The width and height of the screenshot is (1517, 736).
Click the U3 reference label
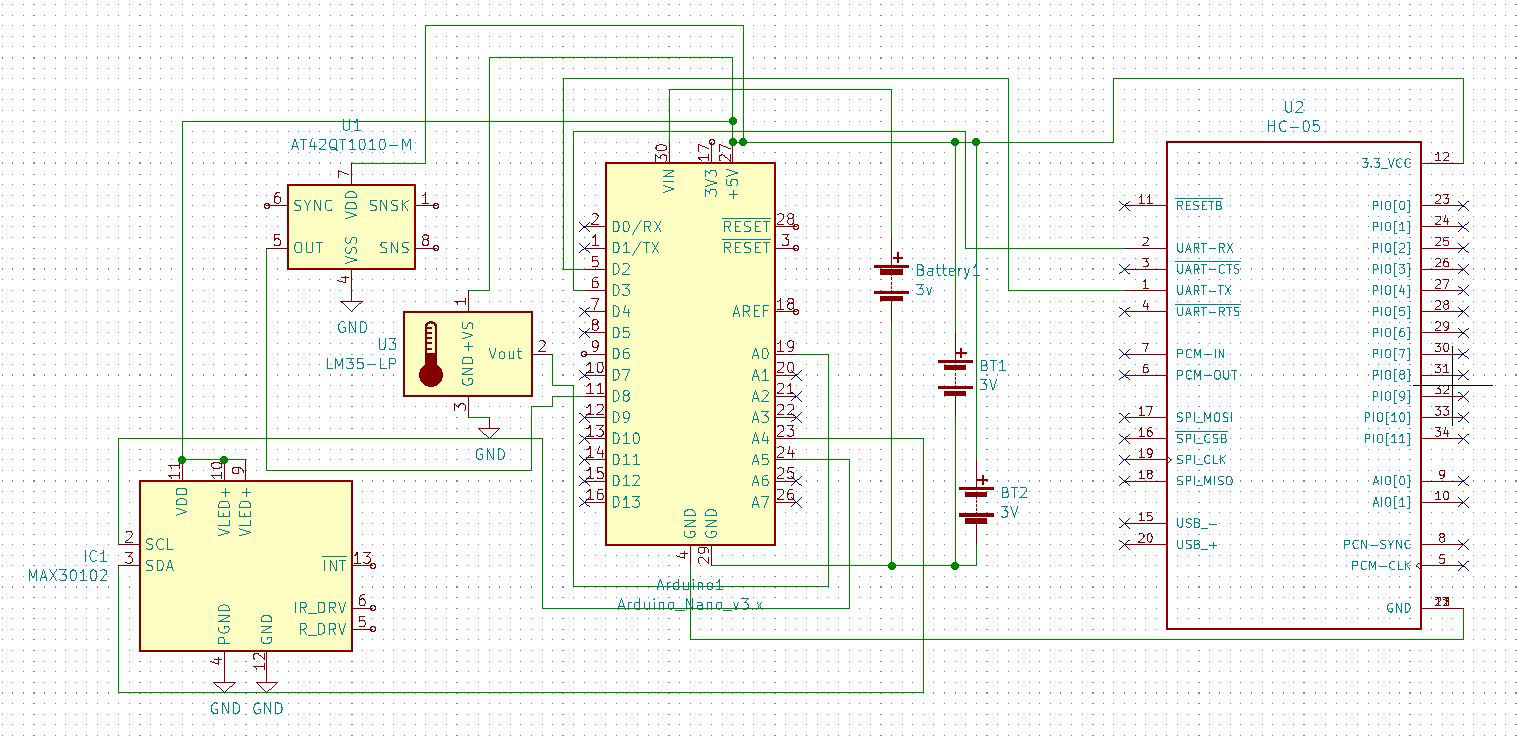(x=387, y=344)
